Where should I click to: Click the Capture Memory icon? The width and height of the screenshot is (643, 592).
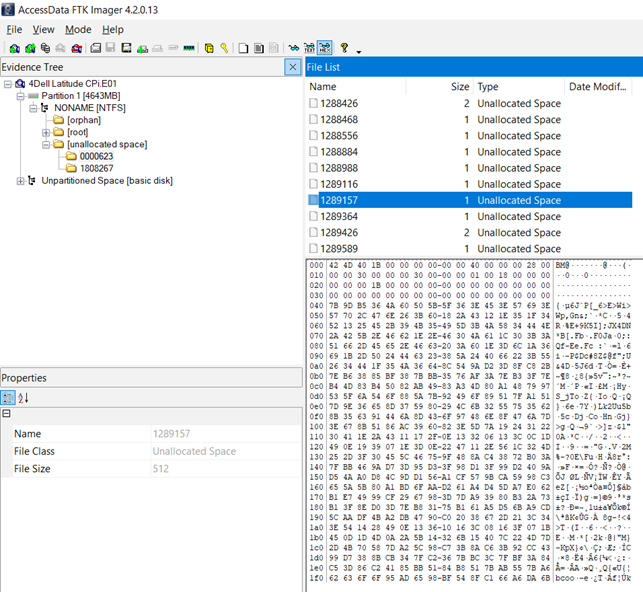pos(189,48)
